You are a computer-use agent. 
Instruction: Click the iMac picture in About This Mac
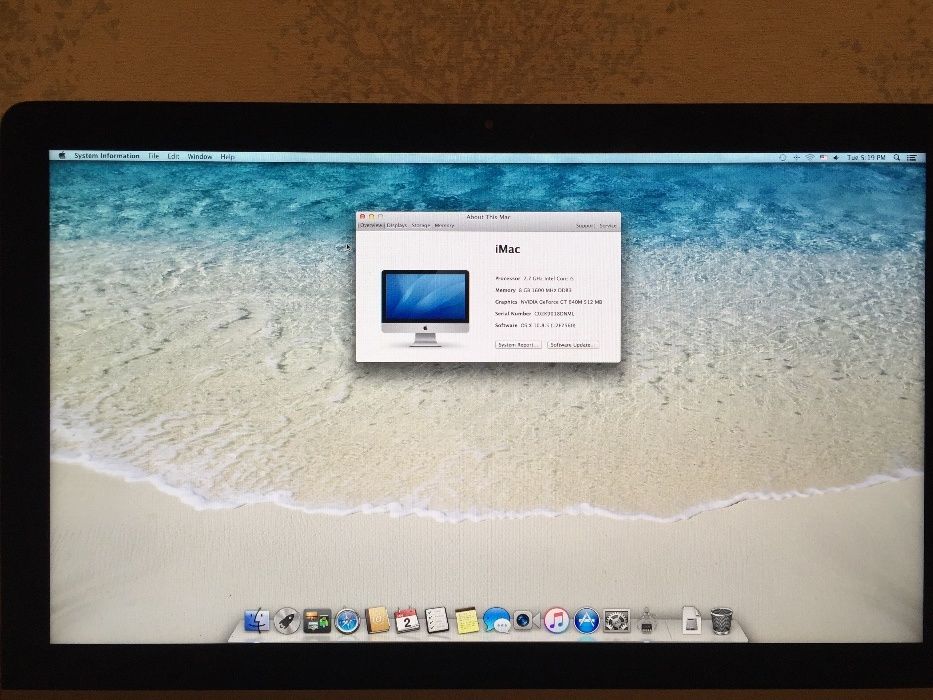(425, 308)
